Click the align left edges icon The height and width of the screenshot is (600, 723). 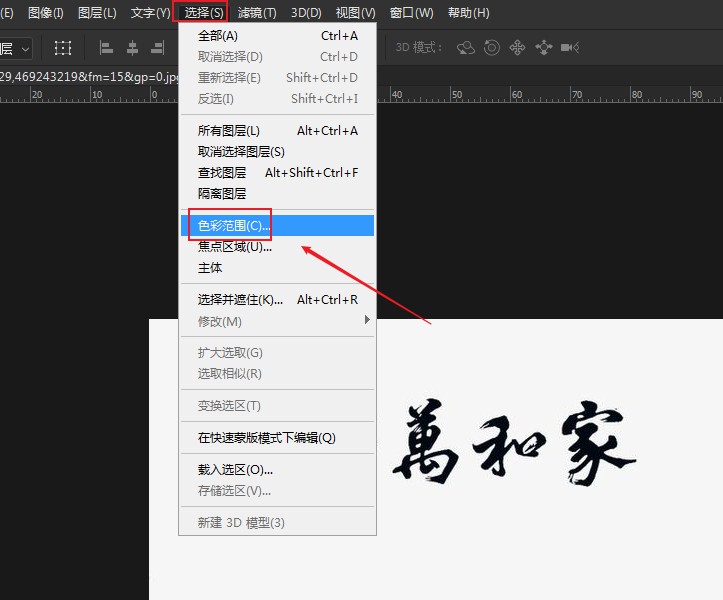point(106,48)
